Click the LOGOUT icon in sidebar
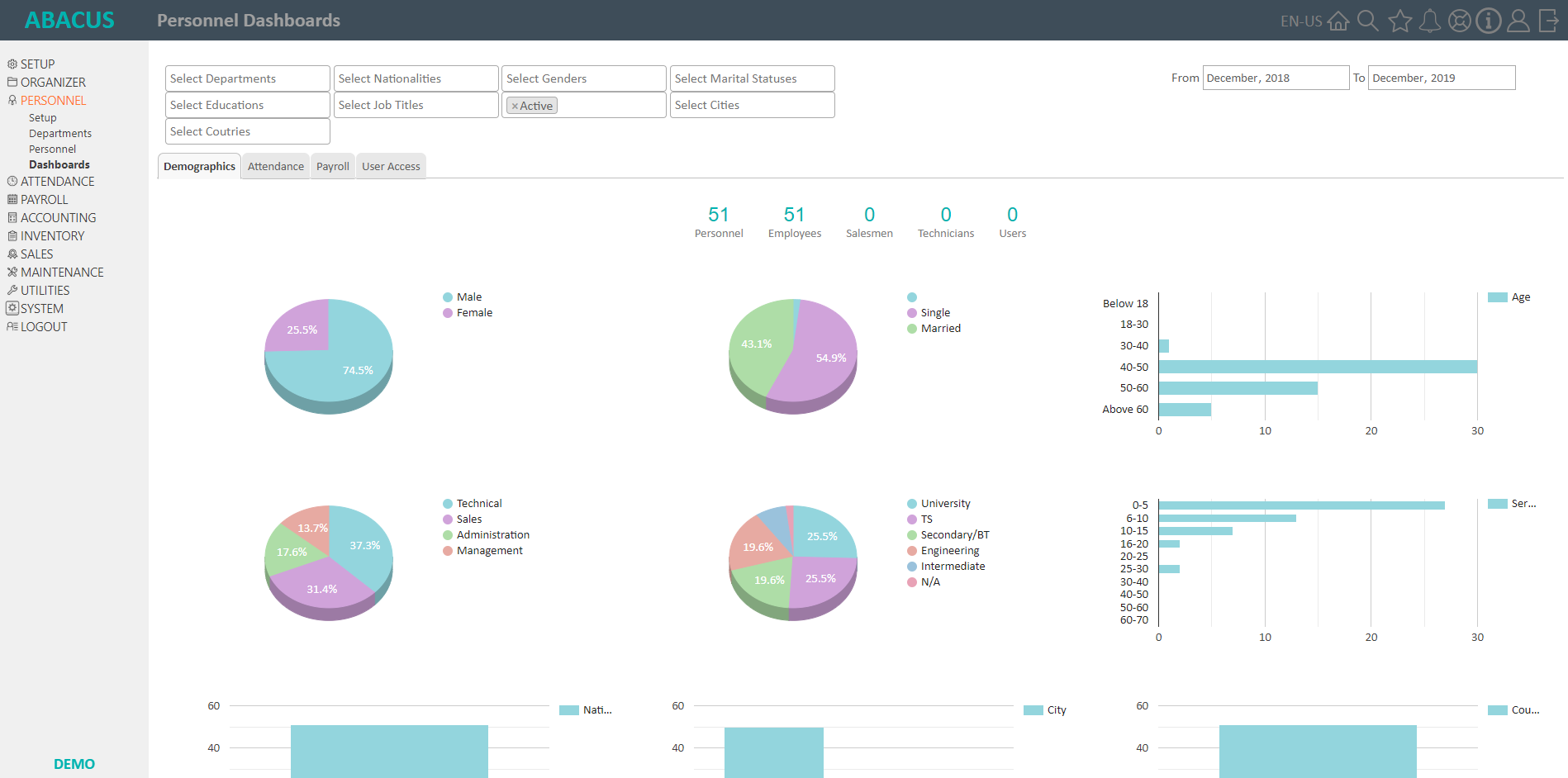 (12, 326)
